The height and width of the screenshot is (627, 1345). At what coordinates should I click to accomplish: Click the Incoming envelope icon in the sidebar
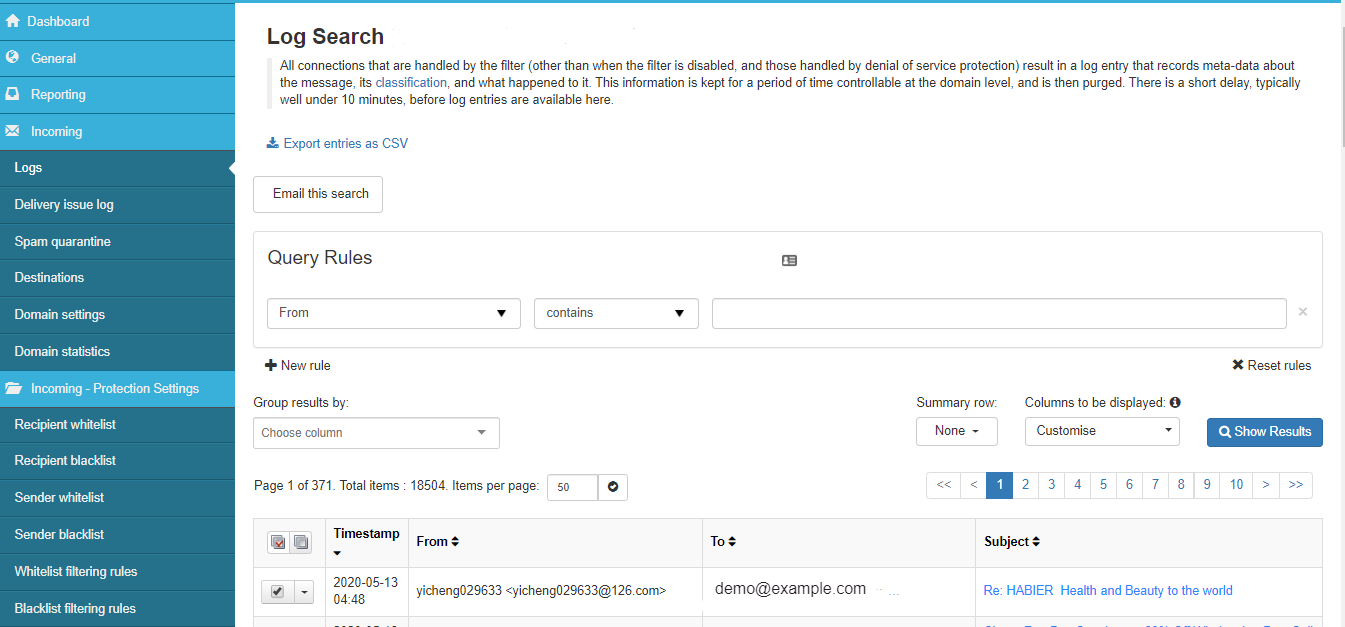(14, 131)
